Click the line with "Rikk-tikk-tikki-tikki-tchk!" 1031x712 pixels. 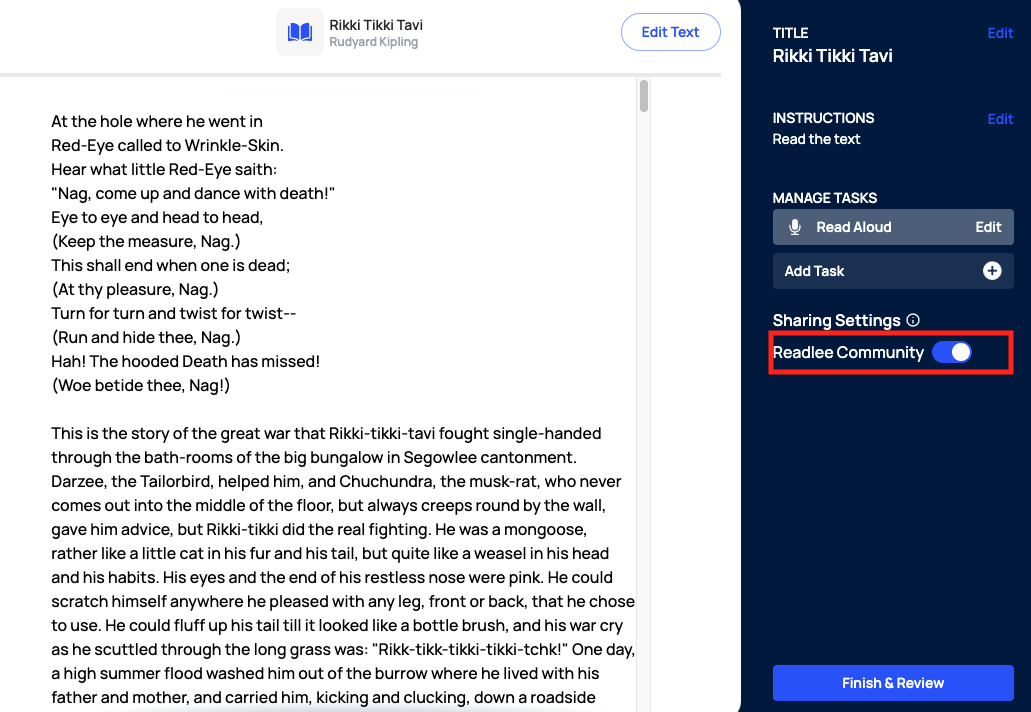click(343, 650)
